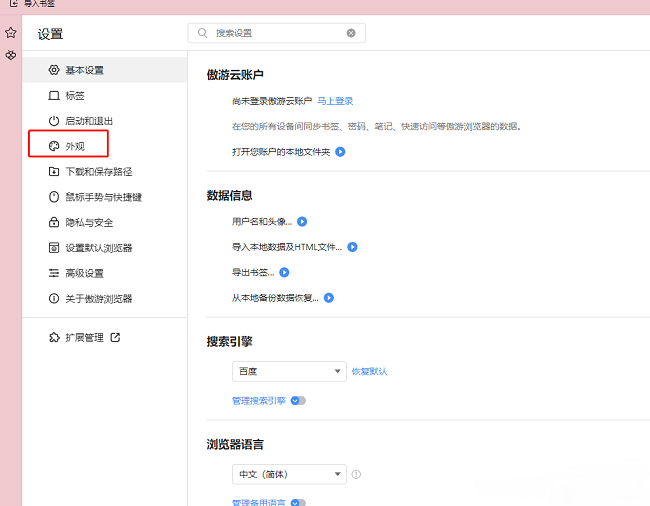
Task: Open the 百度 search engine dropdown
Action: click(x=289, y=371)
